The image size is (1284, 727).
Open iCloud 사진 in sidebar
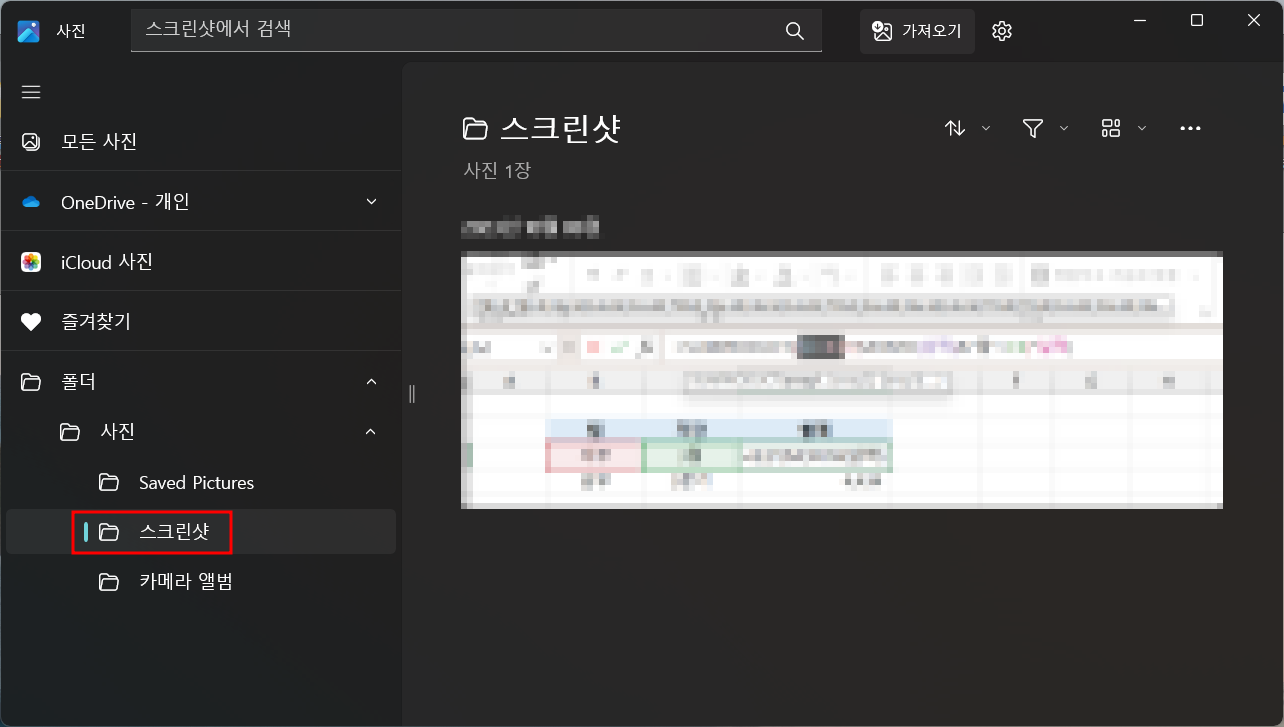[200, 262]
